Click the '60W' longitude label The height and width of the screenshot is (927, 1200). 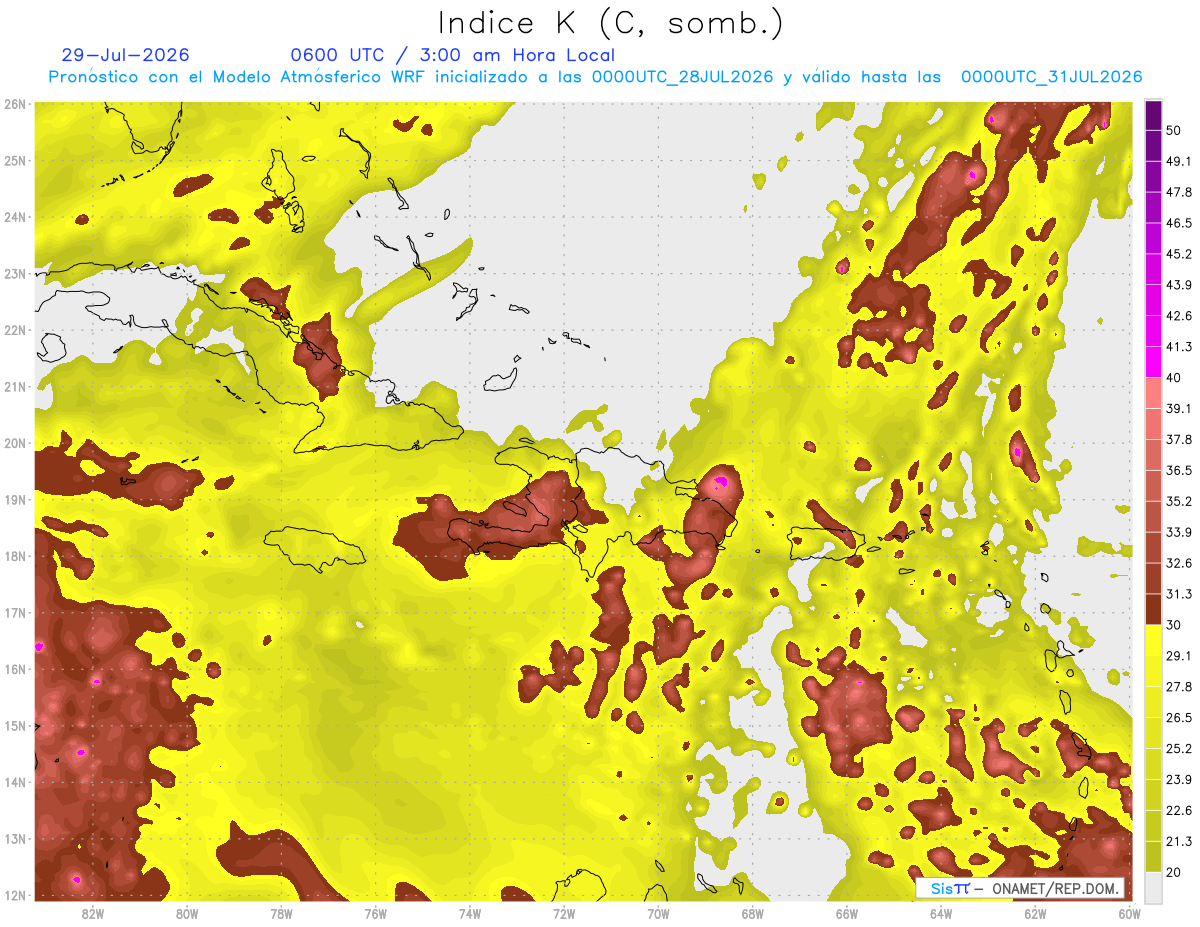(1129, 913)
